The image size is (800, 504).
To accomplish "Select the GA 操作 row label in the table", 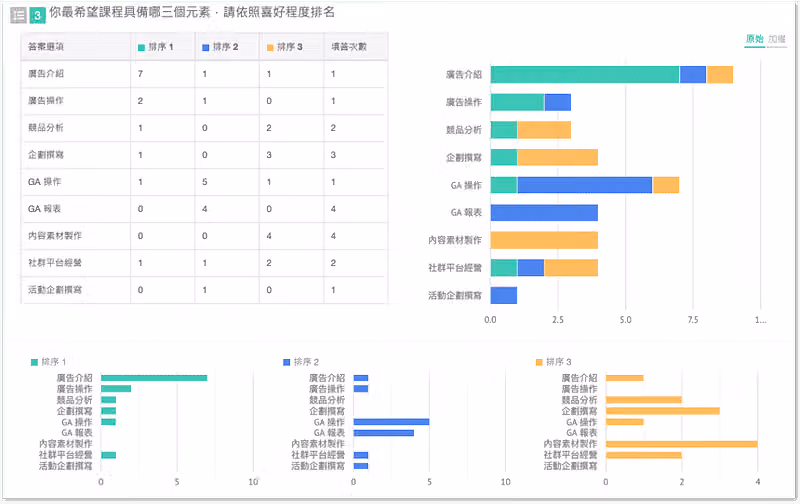I will pos(44,182).
